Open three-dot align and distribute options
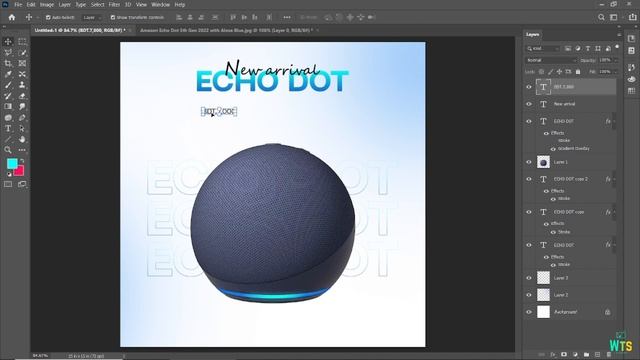640x360 pixels. (x=287, y=17)
